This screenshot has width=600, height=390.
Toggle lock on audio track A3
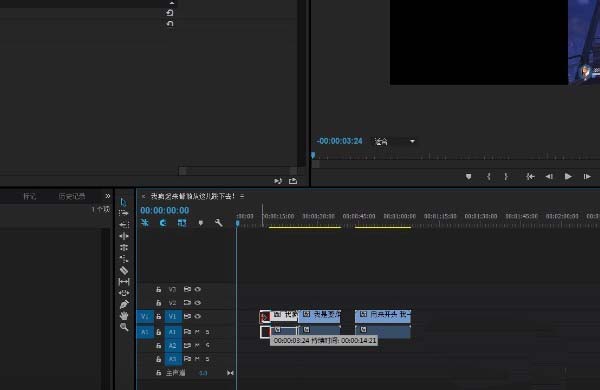click(158, 359)
